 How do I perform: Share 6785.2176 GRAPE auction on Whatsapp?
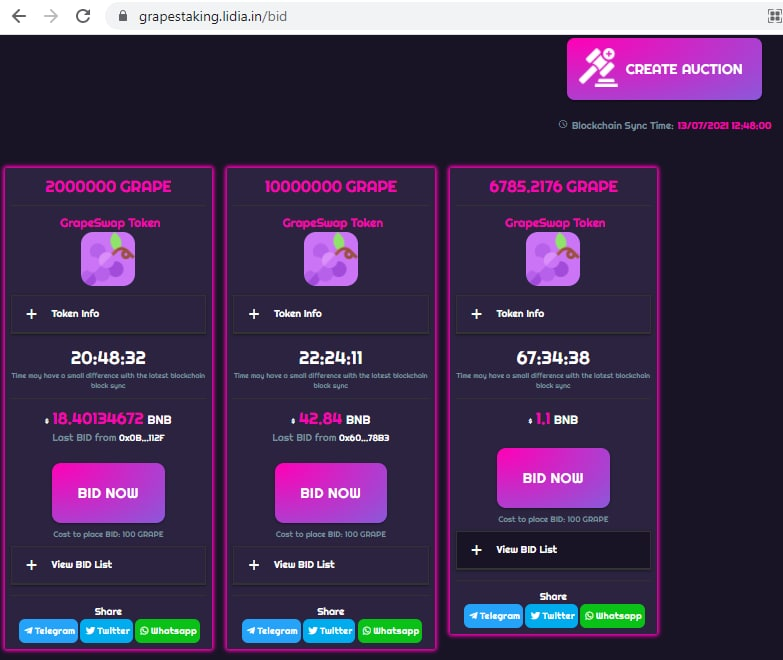tap(613, 616)
